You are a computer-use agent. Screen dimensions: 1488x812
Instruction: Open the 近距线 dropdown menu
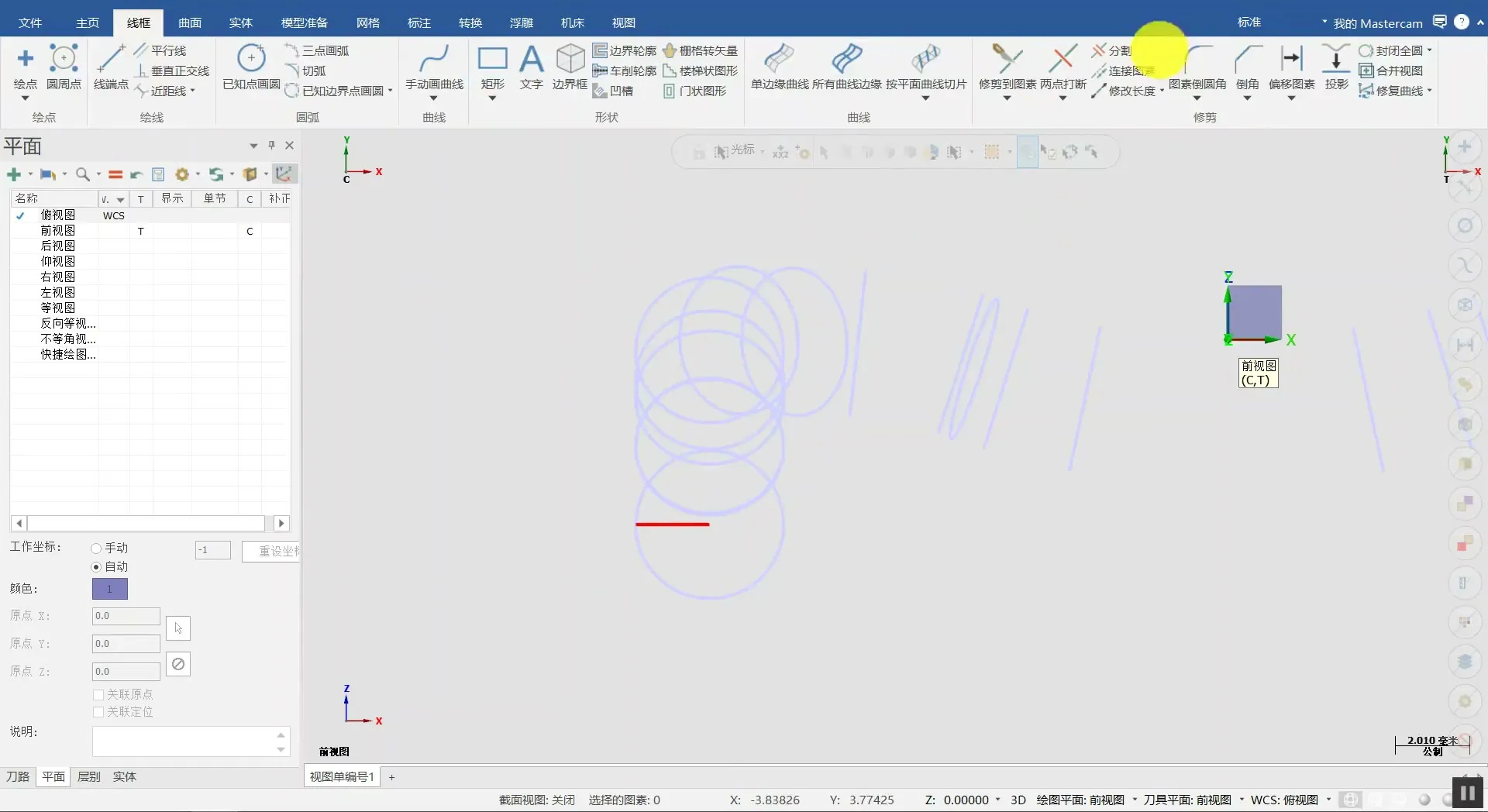(192, 91)
